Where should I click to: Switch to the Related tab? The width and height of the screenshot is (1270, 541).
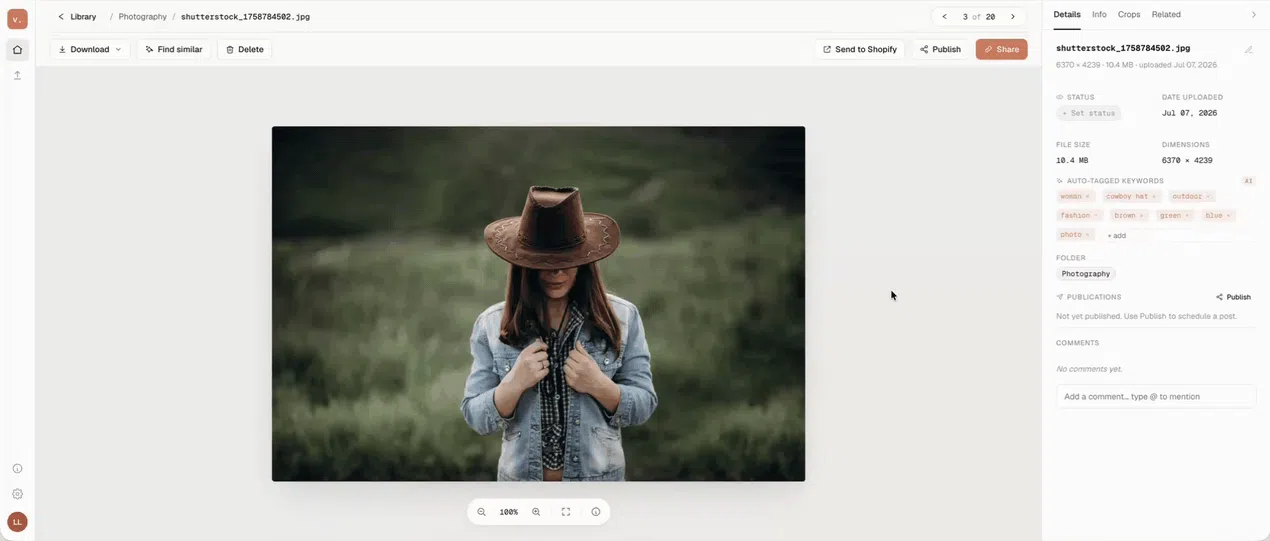click(1166, 15)
